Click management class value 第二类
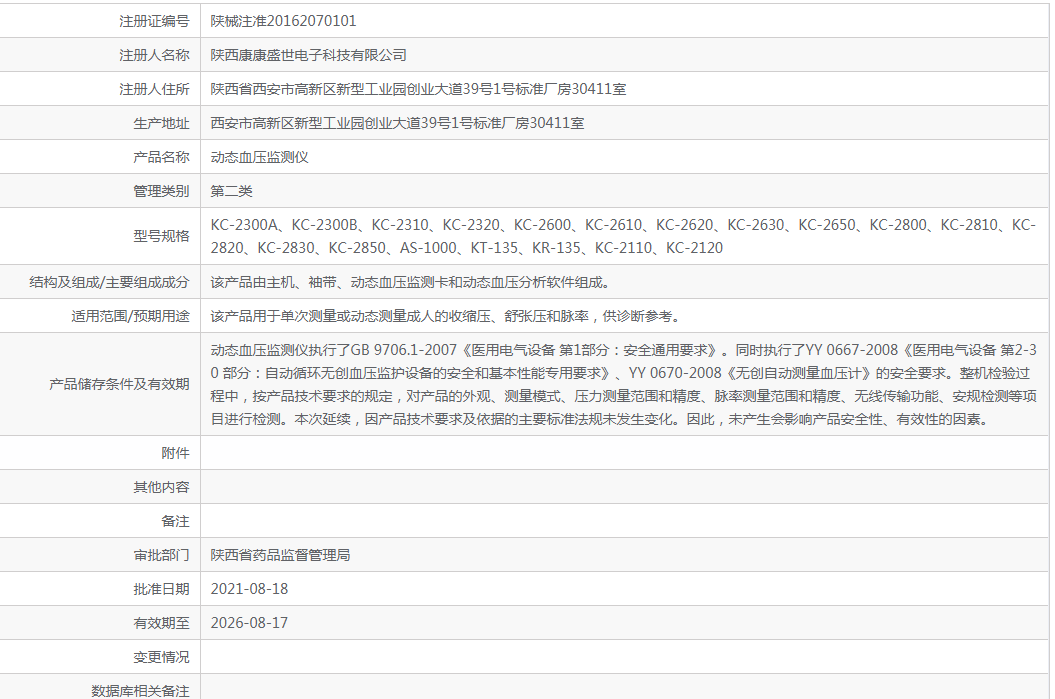 [231, 191]
